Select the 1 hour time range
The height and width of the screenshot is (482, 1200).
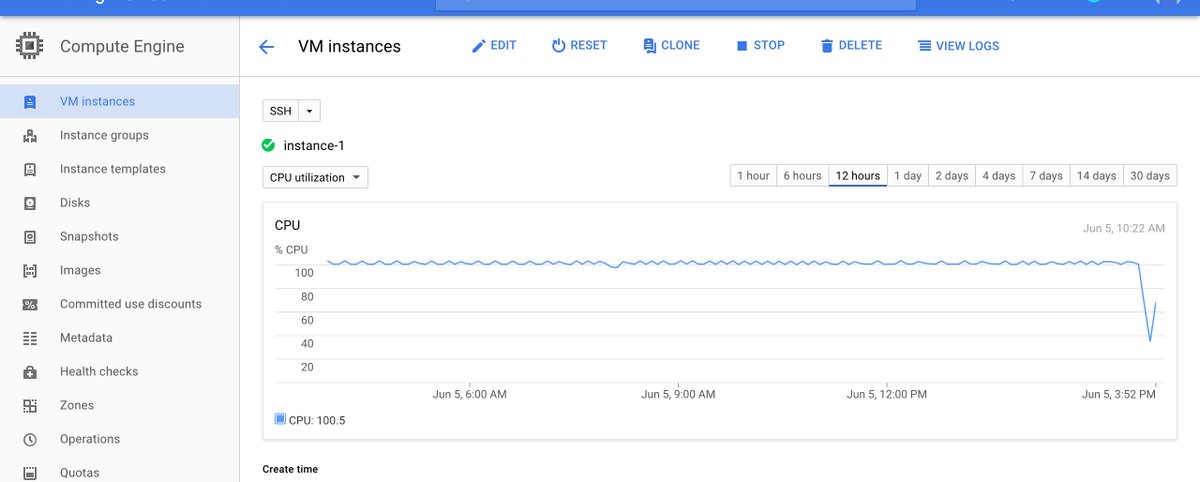(x=753, y=176)
